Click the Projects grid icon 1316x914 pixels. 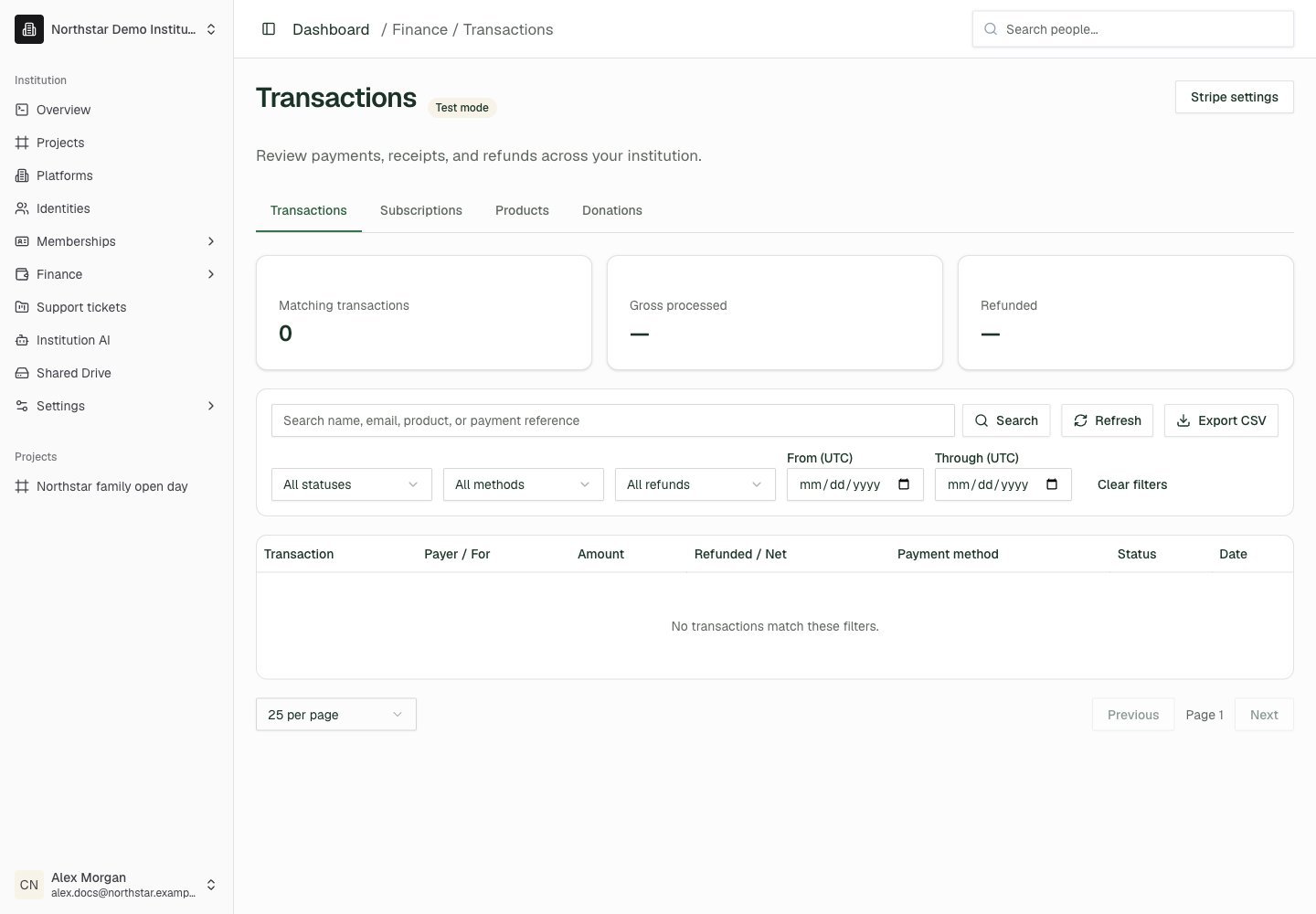(x=22, y=143)
